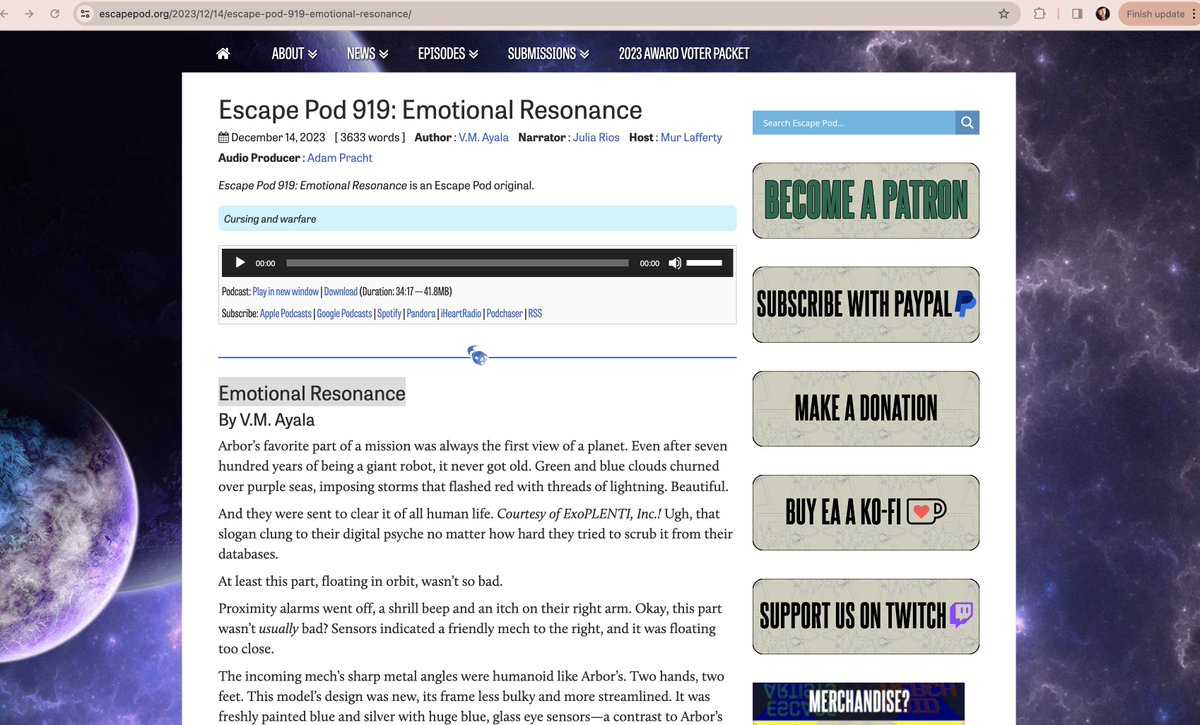
Task: Click Support Us on Twitch banner
Action: pos(866,616)
